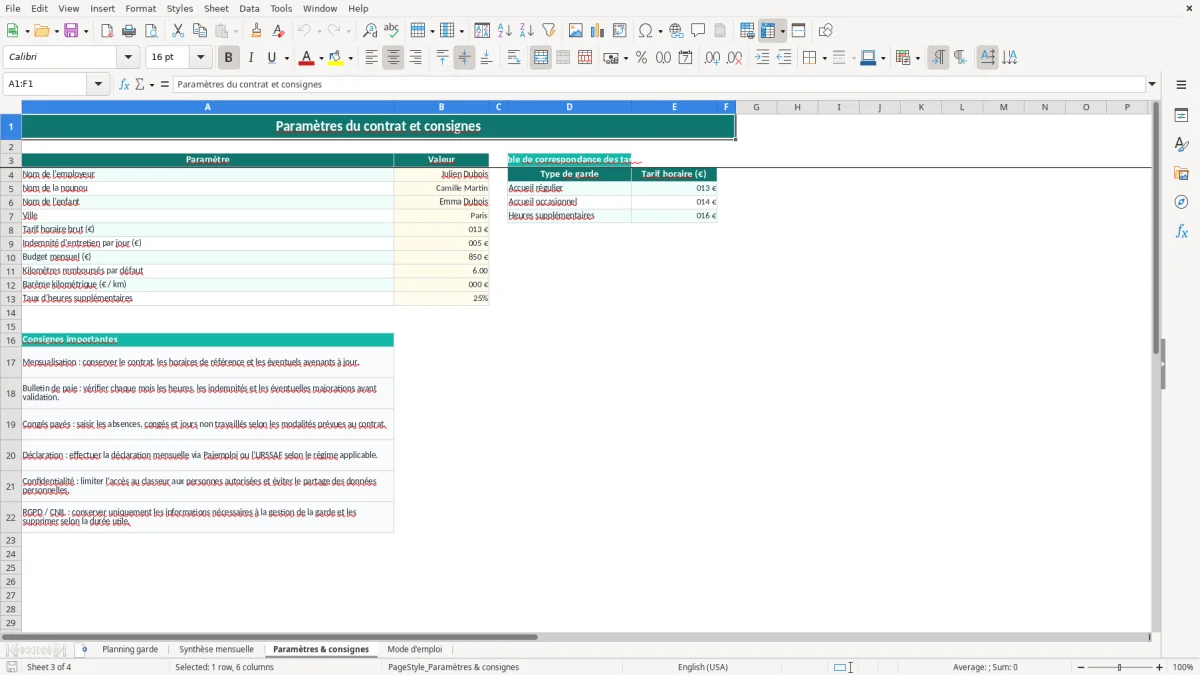Open the Data menu

coord(249,8)
